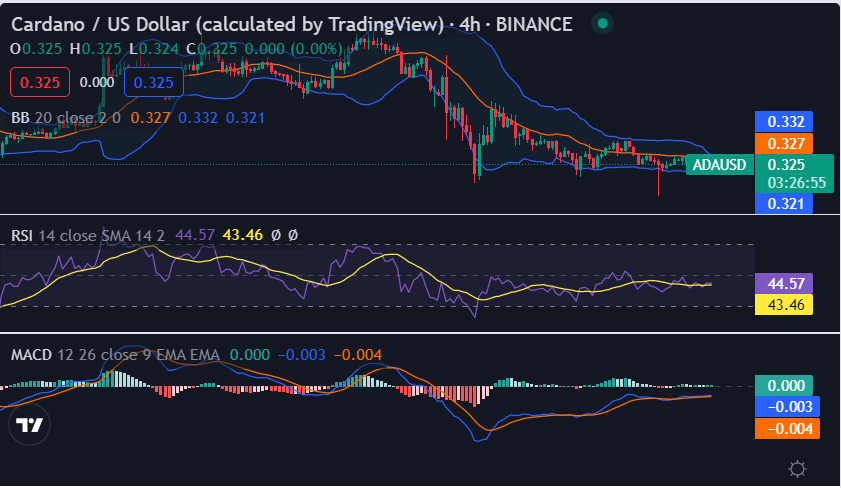Click the spread value 0.000 between prices
Viewport: 841px width, 488px height.
click(x=97, y=82)
